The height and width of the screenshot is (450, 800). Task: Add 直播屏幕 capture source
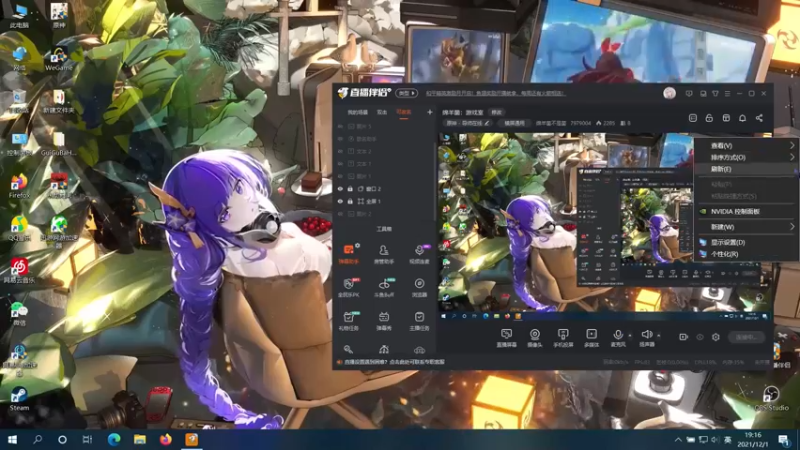click(507, 338)
